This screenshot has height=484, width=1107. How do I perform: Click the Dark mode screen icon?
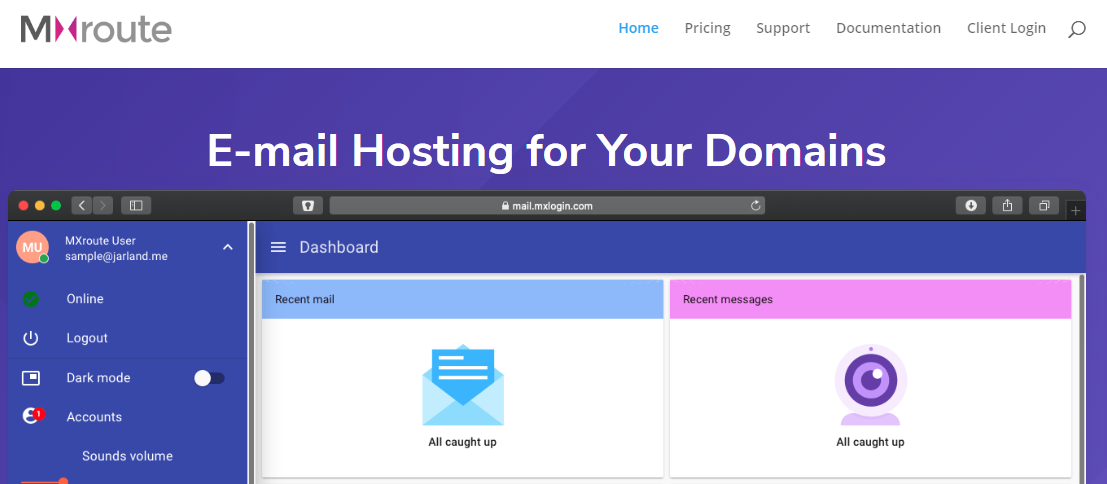(30, 377)
